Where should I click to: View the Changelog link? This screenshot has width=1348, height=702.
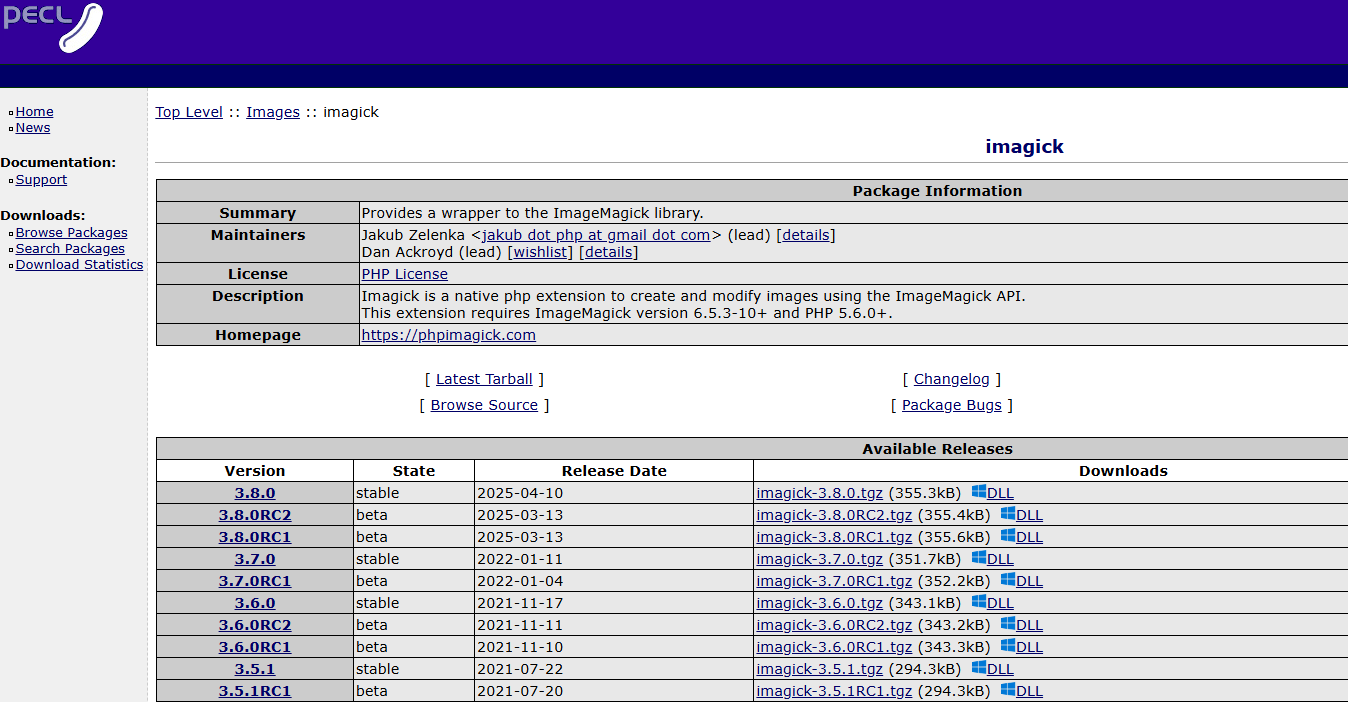coord(951,379)
